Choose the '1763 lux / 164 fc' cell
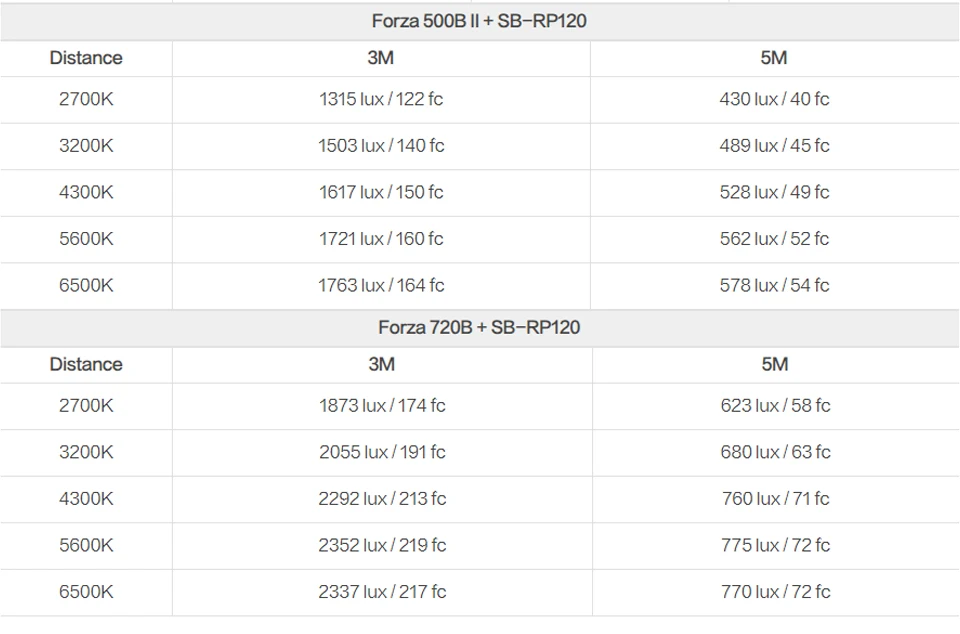Image resolution: width=960 pixels, height=634 pixels. point(381,285)
